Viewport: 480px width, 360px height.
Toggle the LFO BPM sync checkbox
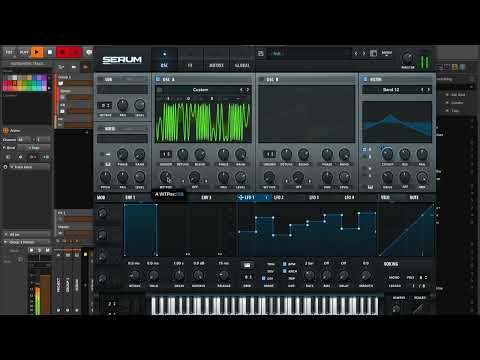pyautogui.click(x=285, y=264)
